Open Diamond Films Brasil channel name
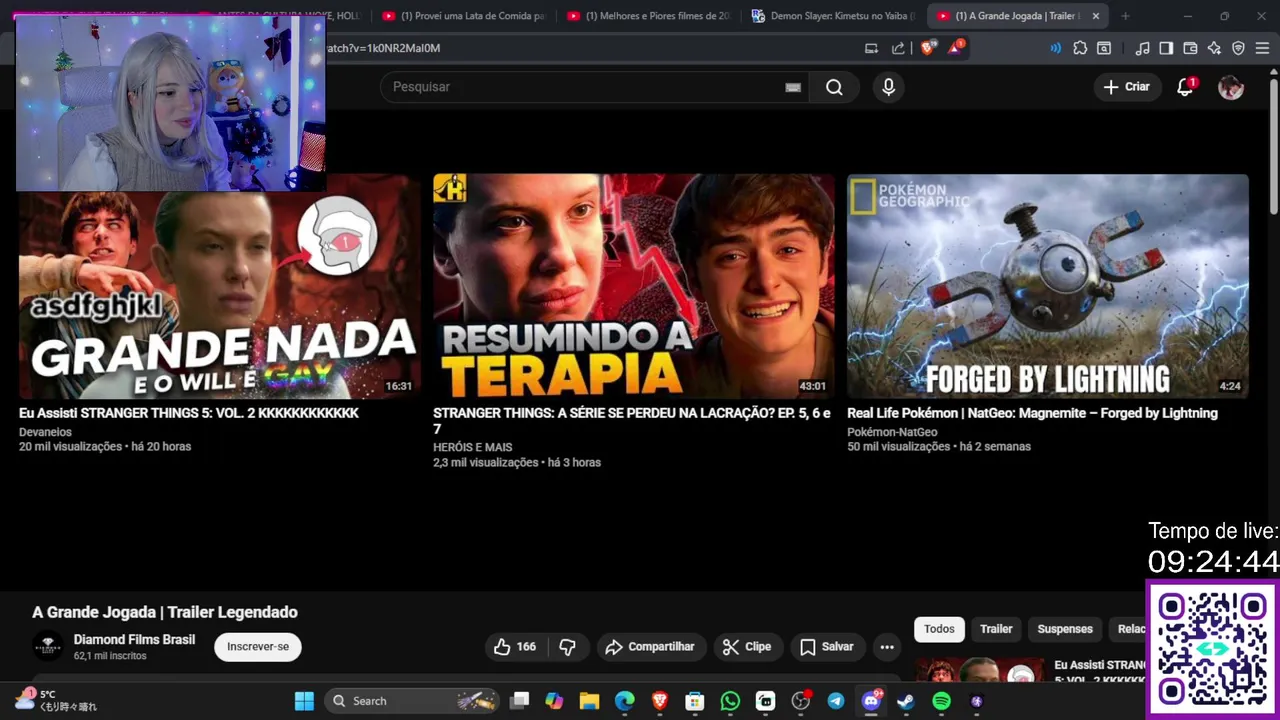The image size is (1280, 720). (x=134, y=640)
